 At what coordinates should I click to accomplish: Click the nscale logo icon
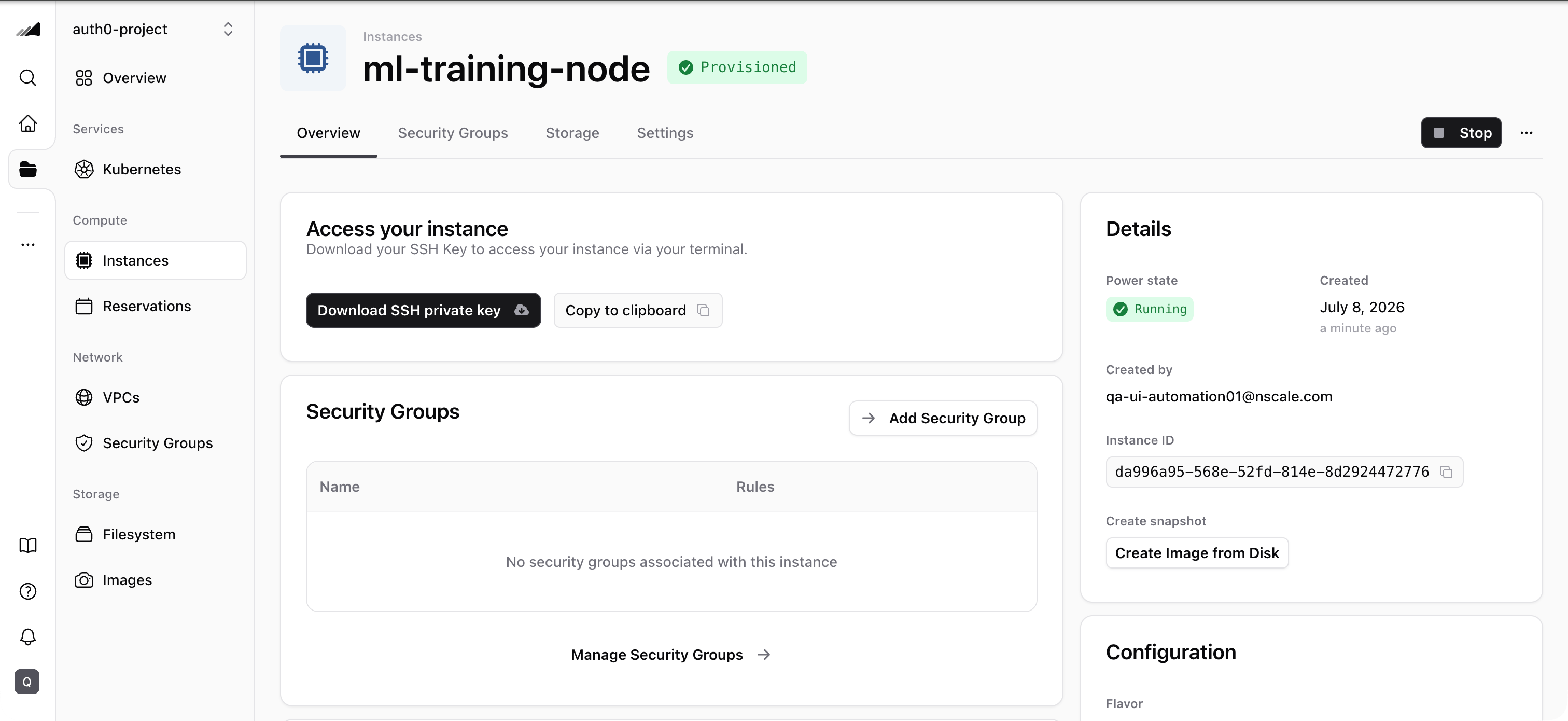pyautogui.click(x=28, y=29)
